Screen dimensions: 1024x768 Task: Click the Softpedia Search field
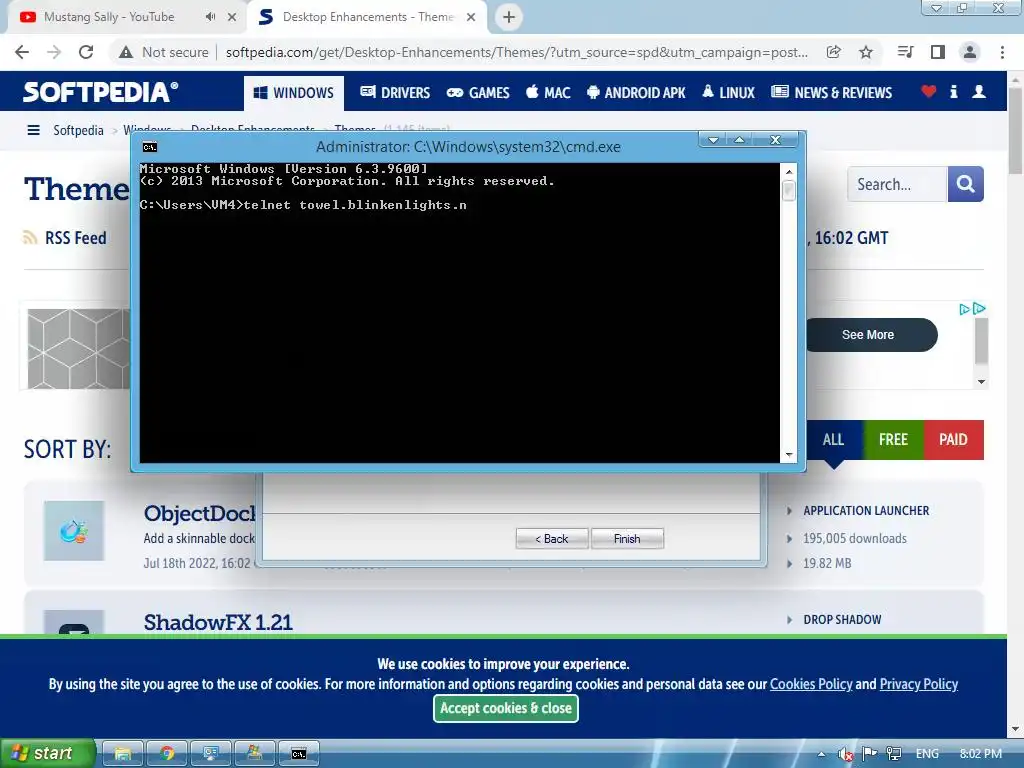pos(897,184)
